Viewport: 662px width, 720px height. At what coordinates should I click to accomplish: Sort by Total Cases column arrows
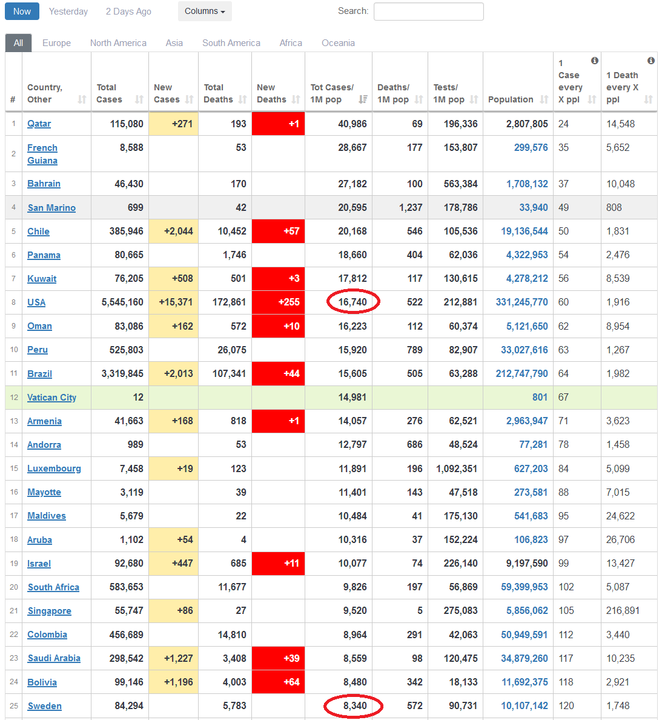(139, 99)
